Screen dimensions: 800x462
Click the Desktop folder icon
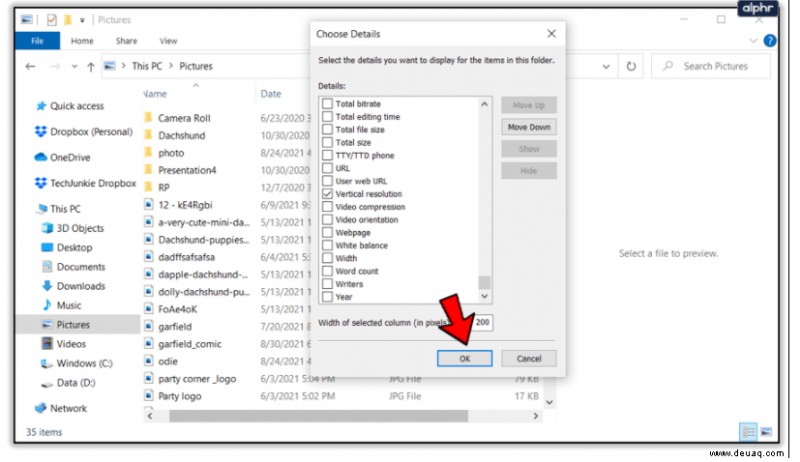tap(47, 247)
